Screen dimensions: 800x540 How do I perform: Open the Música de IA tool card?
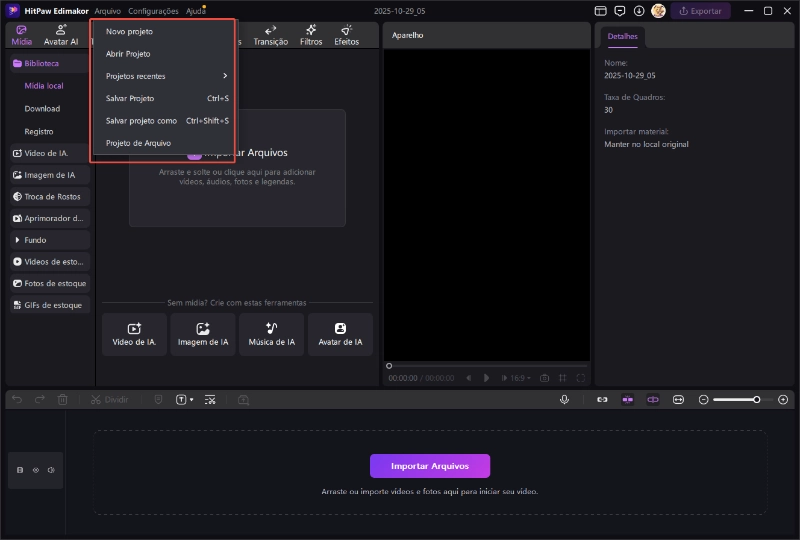[x=272, y=334]
